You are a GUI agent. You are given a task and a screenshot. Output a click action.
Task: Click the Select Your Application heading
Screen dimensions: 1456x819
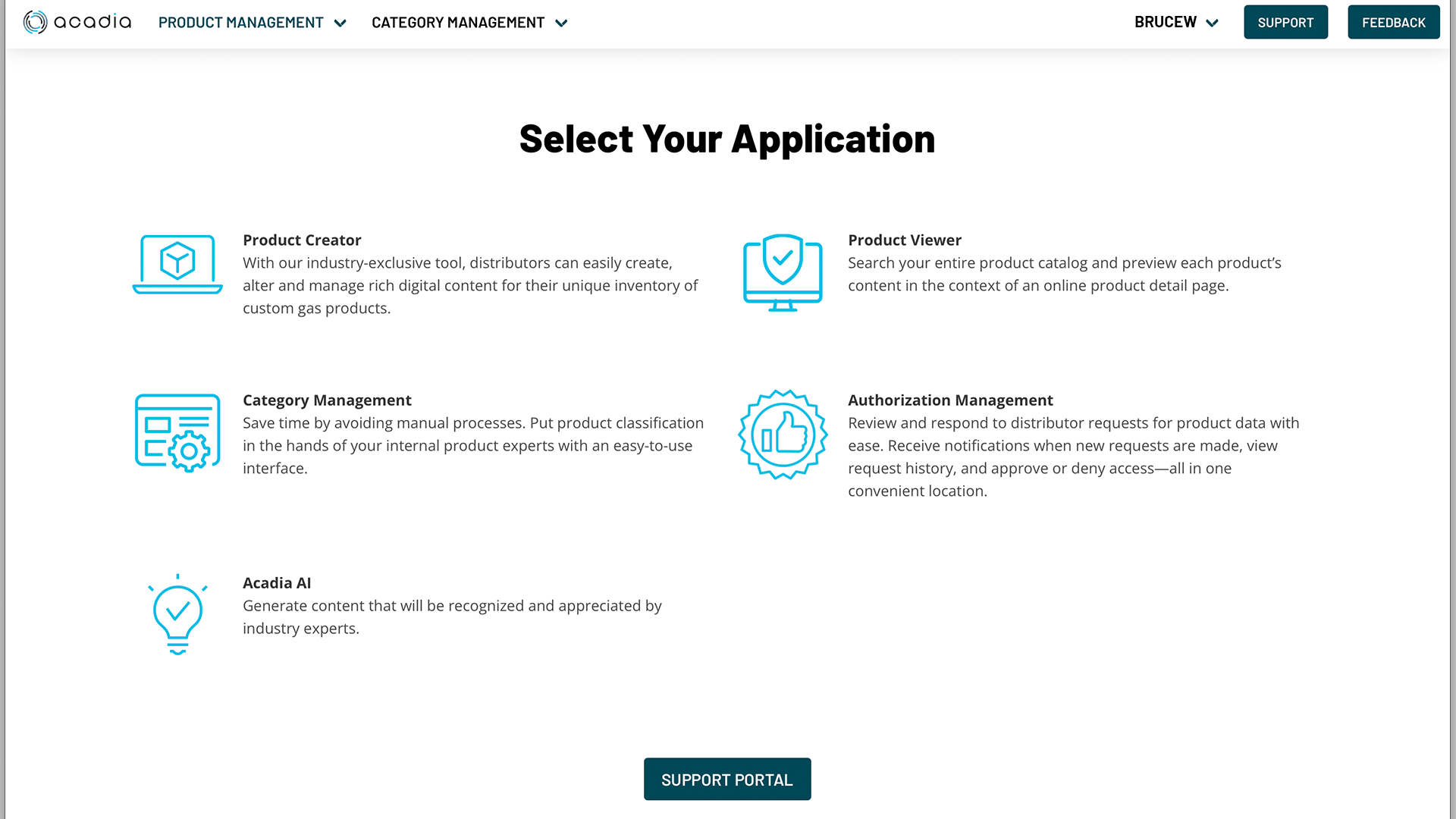click(727, 140)
